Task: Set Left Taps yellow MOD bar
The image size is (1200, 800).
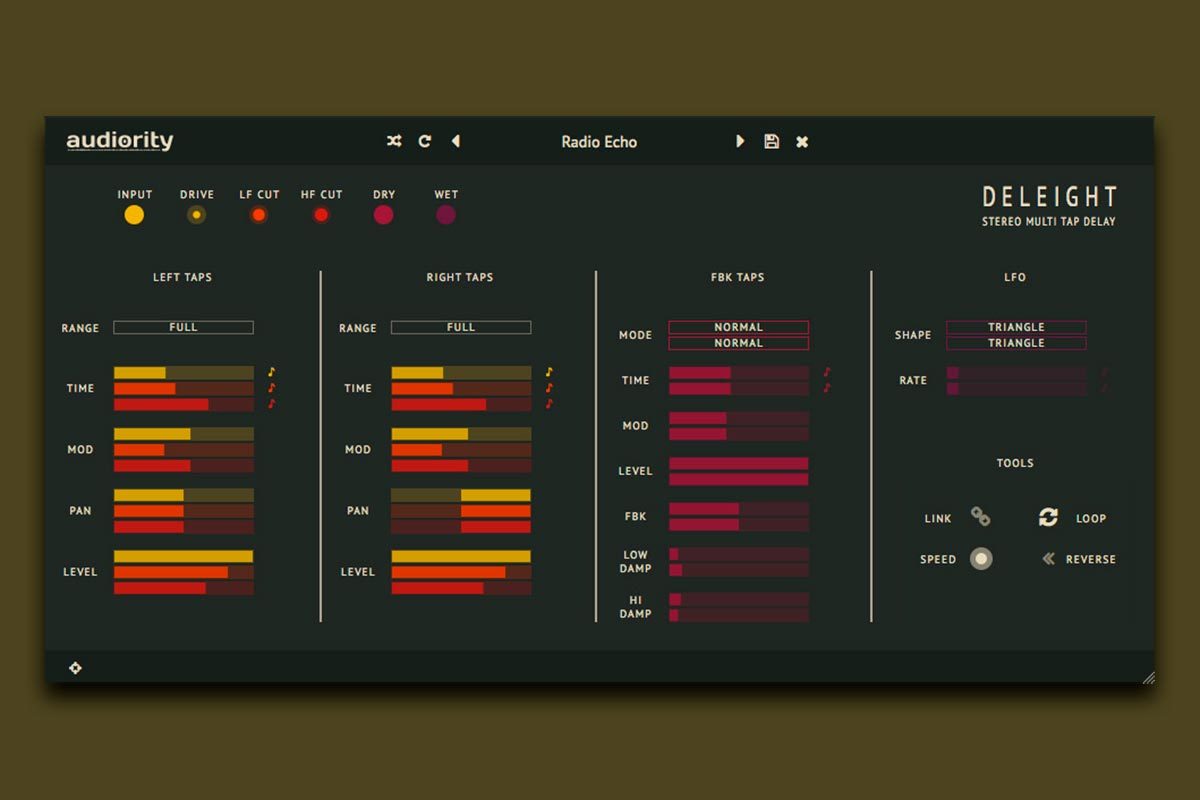Action: [x=183, y=434]
